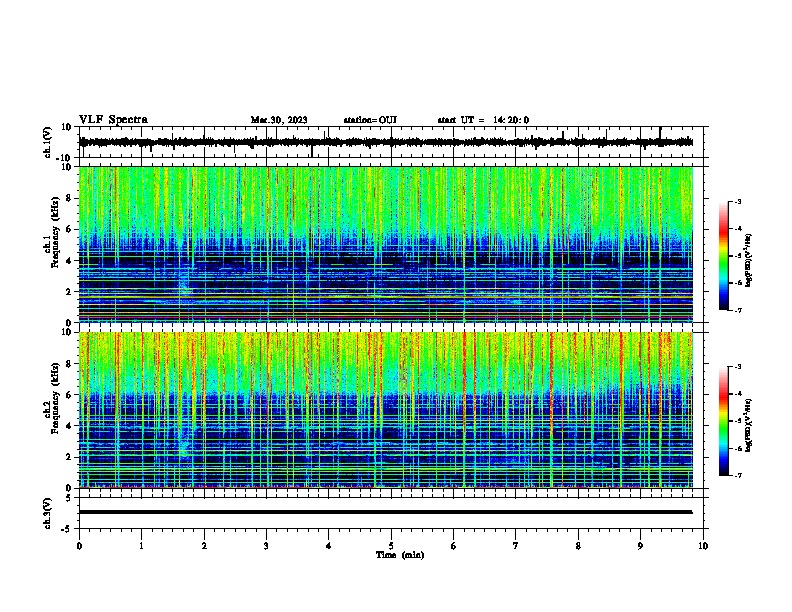The height and width of the screenshot is (612, 792).
Task: Click the time axis tick label "1"
Action: (x=141, y=546)
